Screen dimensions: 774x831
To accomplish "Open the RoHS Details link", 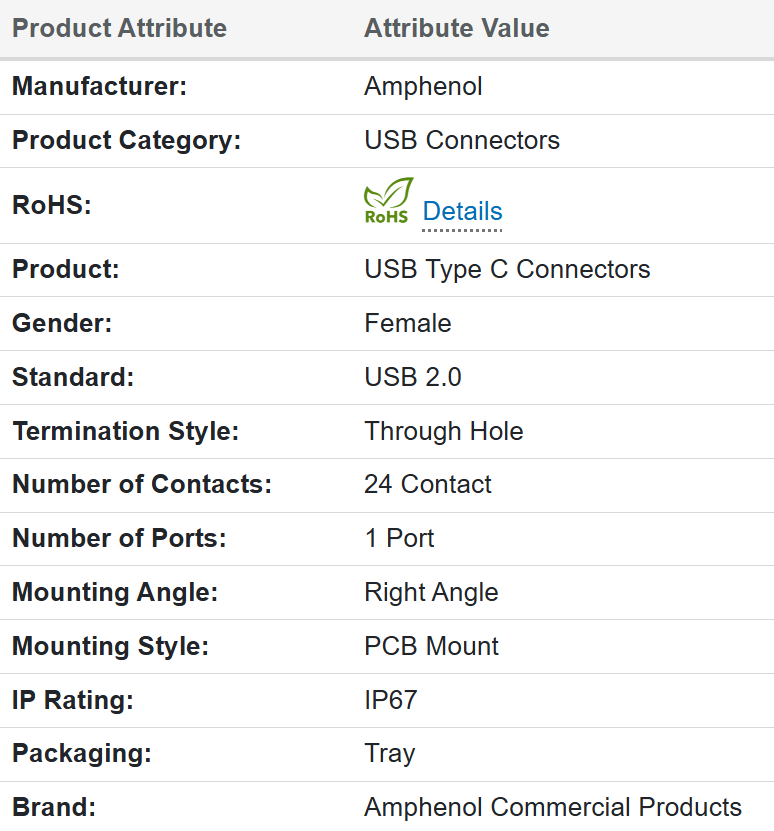I will coord(462,212).
